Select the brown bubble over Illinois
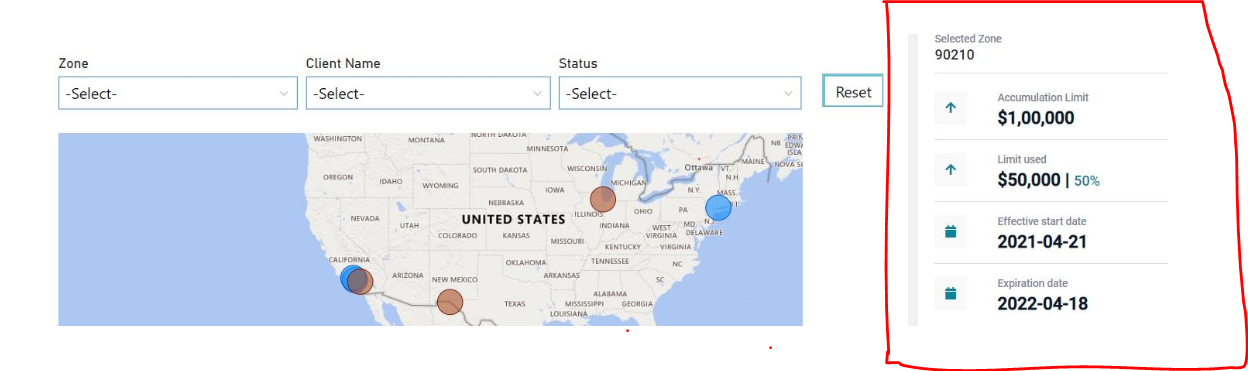The width and height of the screenshot is (1248, 371). (602, 199)
